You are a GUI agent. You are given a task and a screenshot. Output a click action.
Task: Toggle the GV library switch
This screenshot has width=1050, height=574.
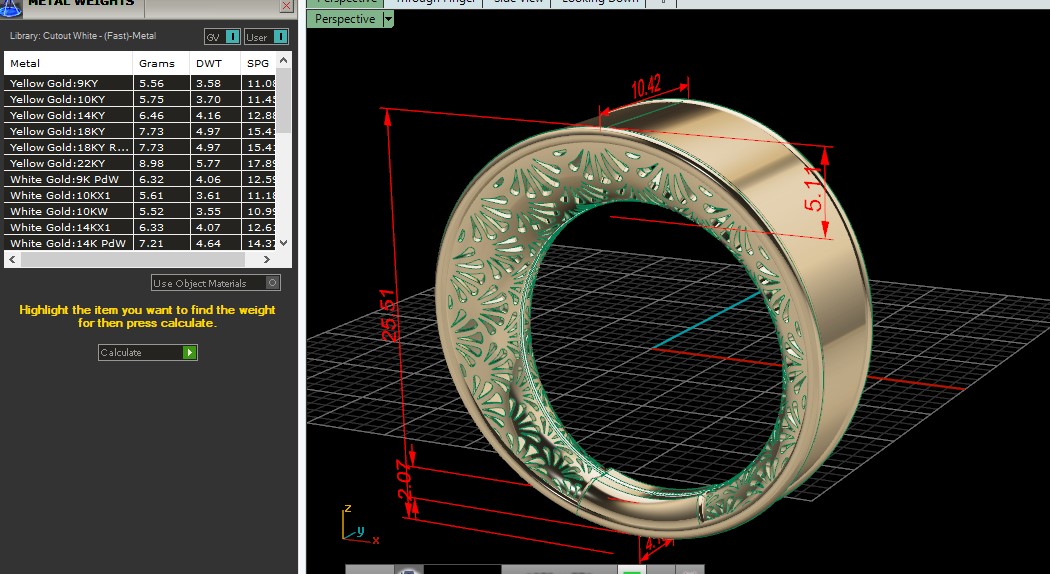click(x=232, y=37)
